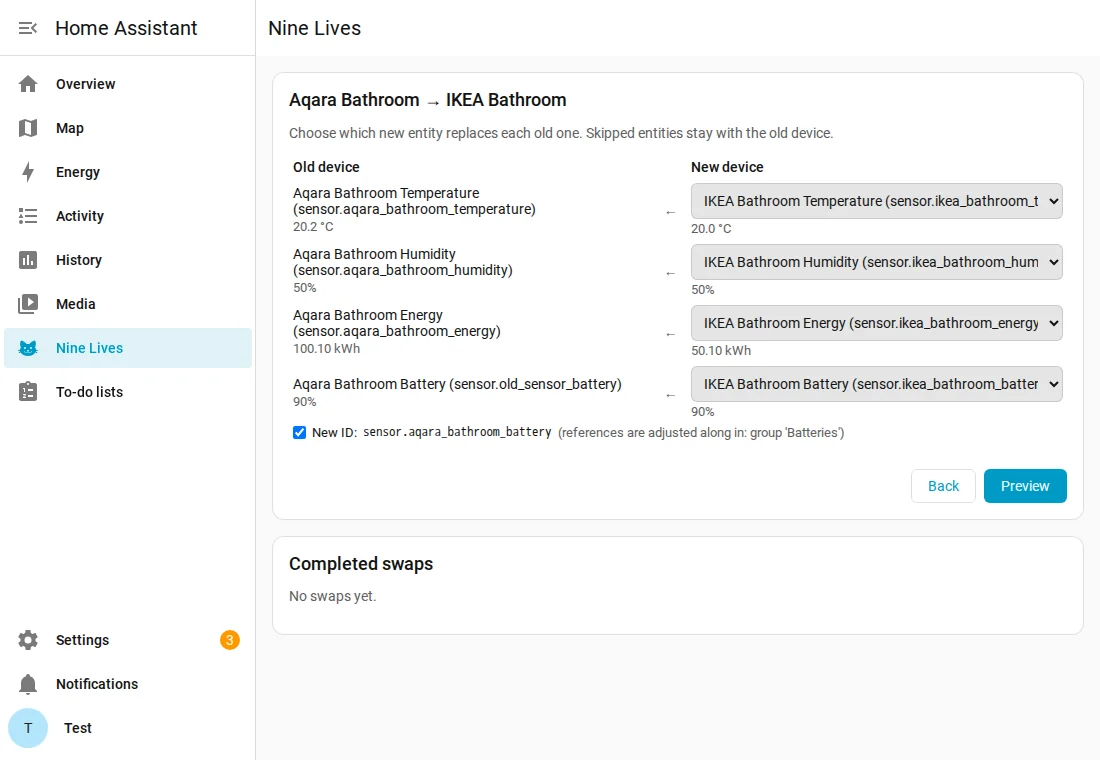Go to the Energy page

(x=128, y=172)
